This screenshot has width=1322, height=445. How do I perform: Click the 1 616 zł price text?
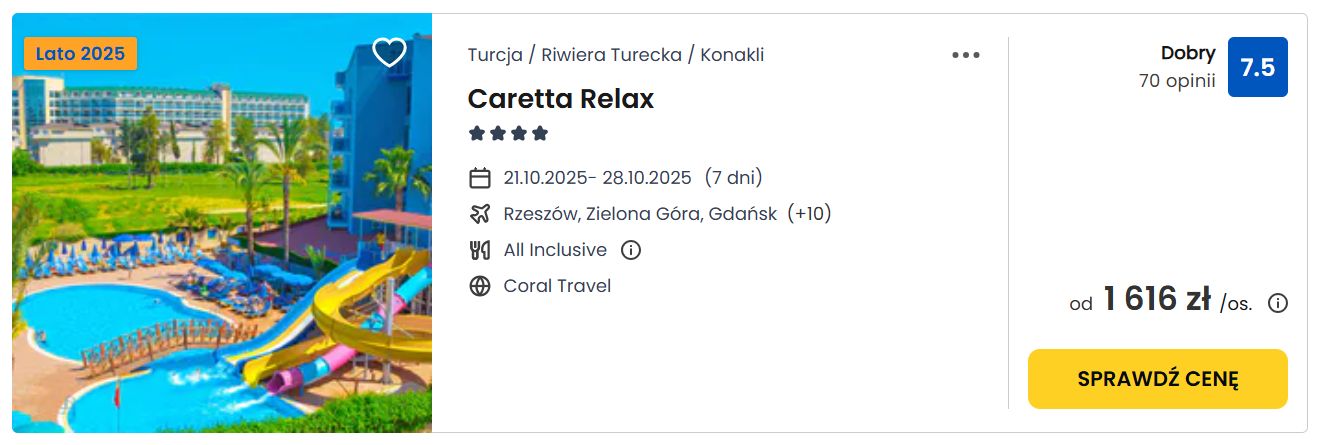tap(1157, 299)
